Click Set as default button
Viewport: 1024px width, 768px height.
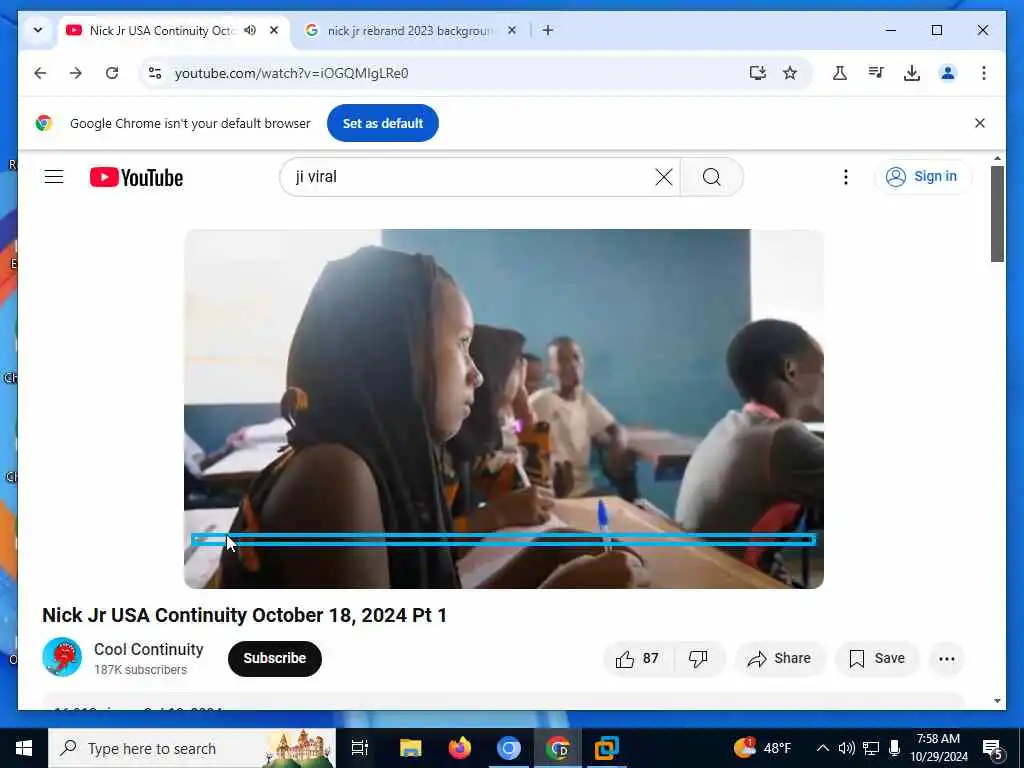click(x=383, y=123)
